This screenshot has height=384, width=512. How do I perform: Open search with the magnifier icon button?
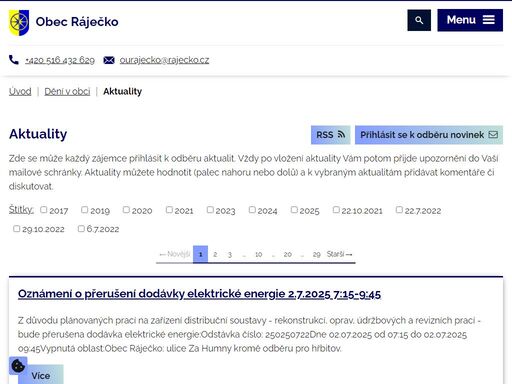(419, 20)
